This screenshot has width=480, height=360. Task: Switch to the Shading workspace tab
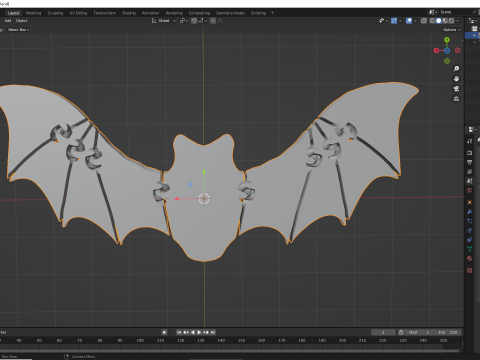point(129,13)
